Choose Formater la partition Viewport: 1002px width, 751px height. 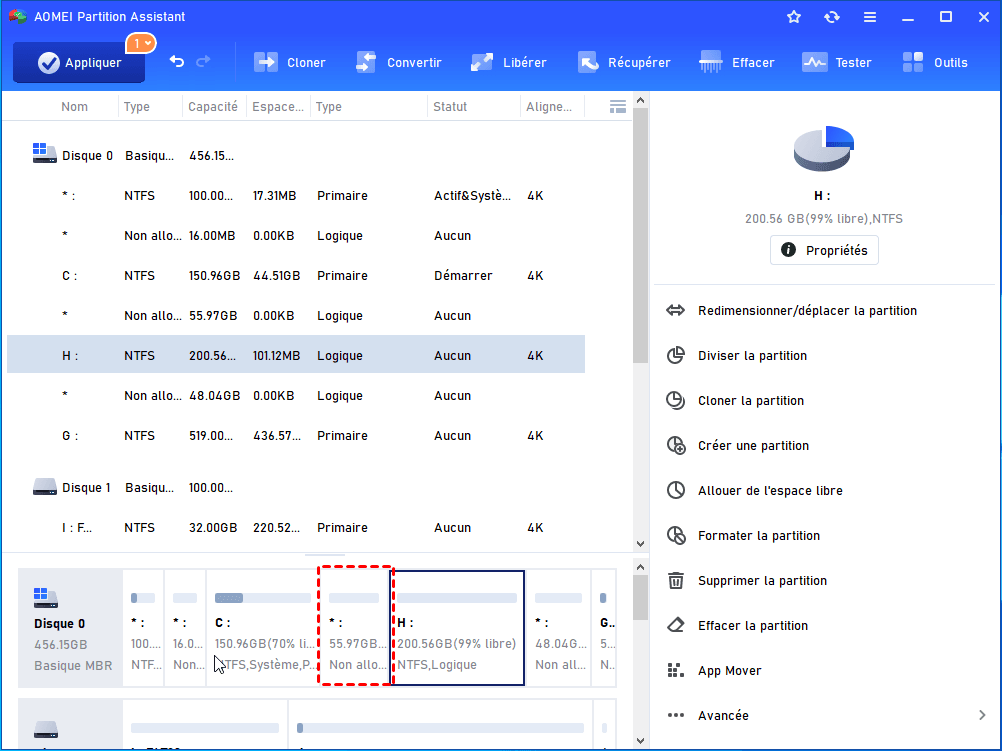758,536
